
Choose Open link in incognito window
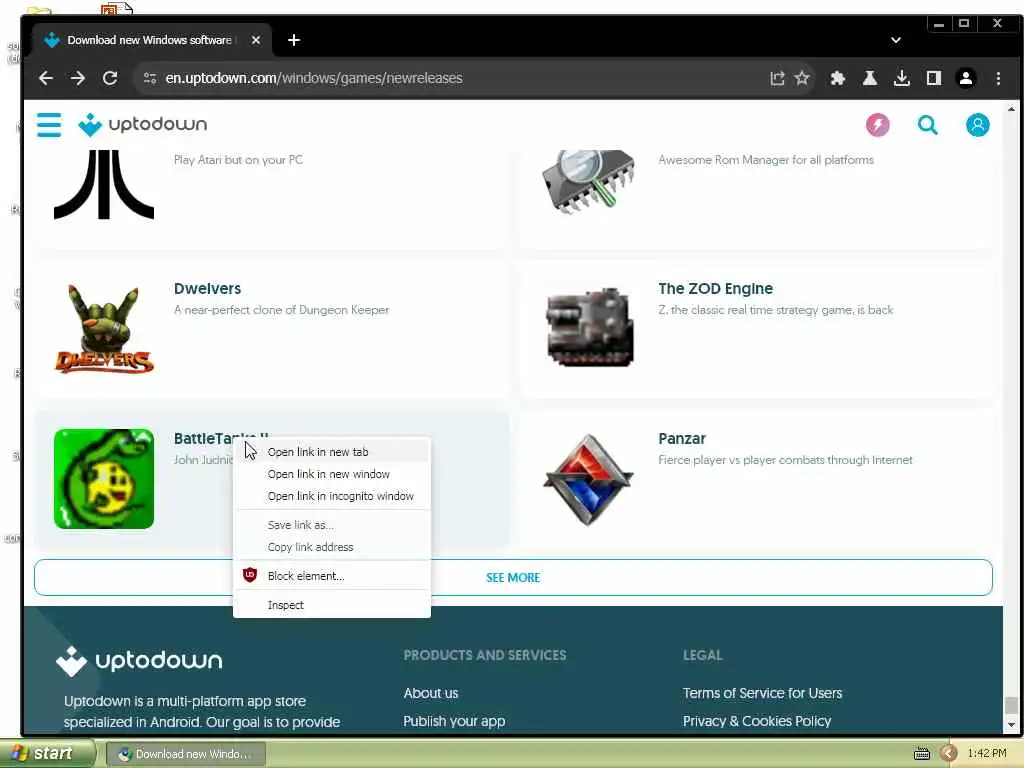[x=332, y=496]
